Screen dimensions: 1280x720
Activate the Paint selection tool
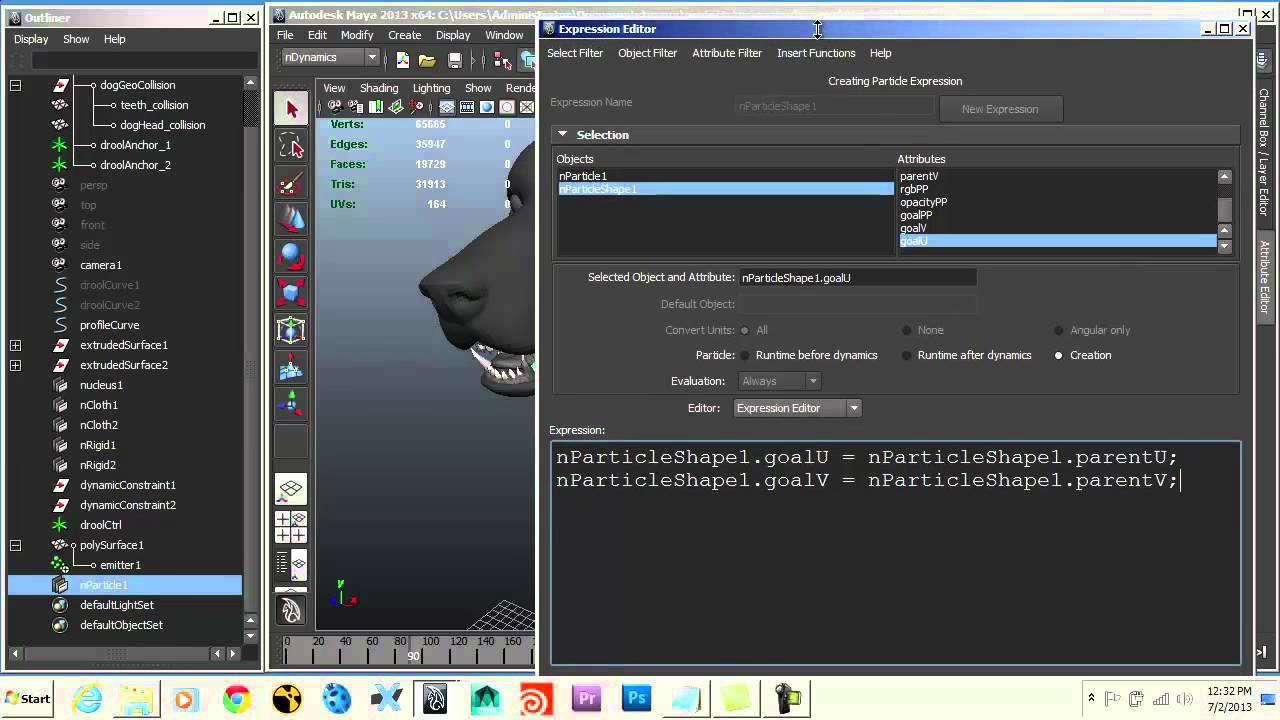291,184
